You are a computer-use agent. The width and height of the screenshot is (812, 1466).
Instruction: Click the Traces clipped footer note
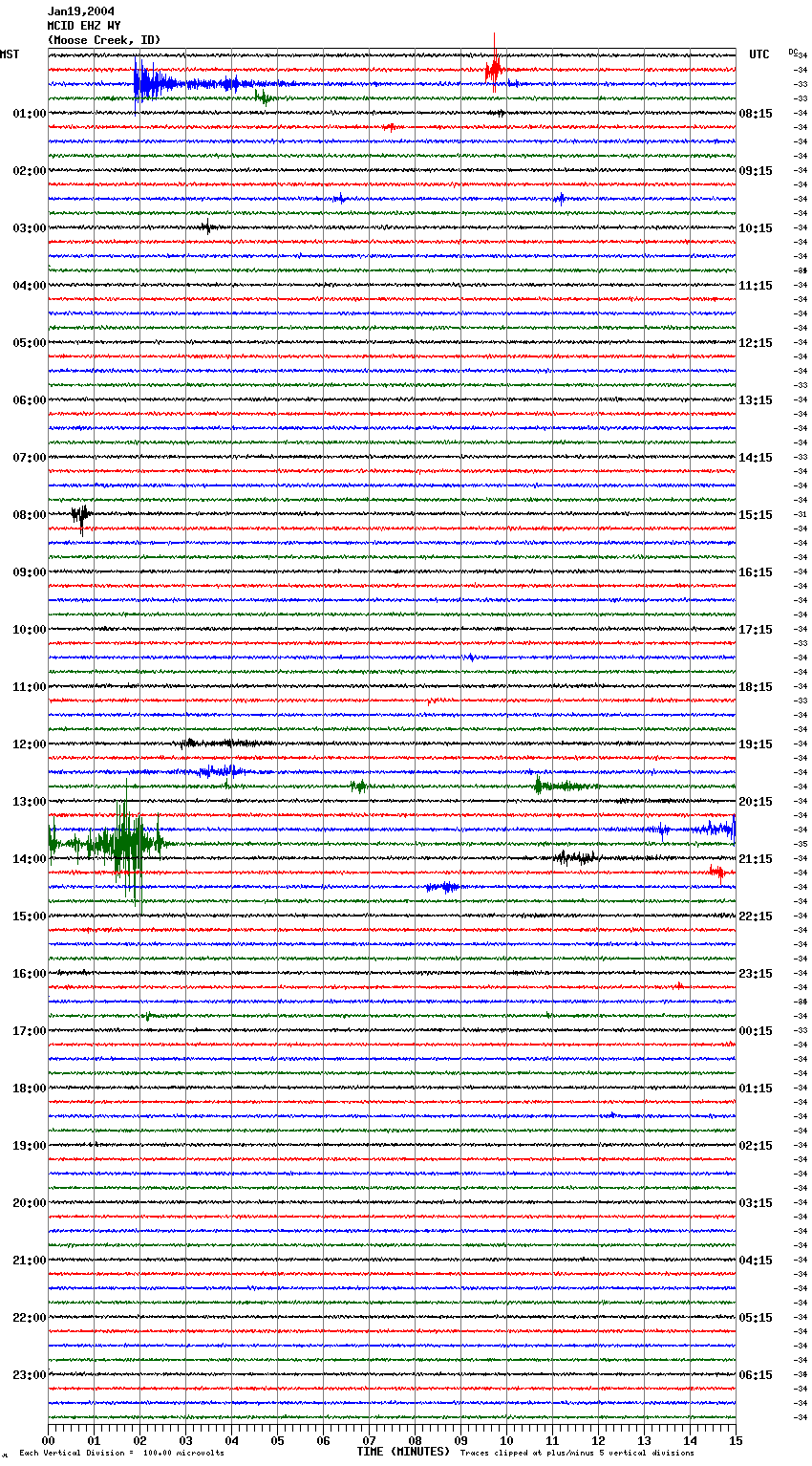(577, 1453)
